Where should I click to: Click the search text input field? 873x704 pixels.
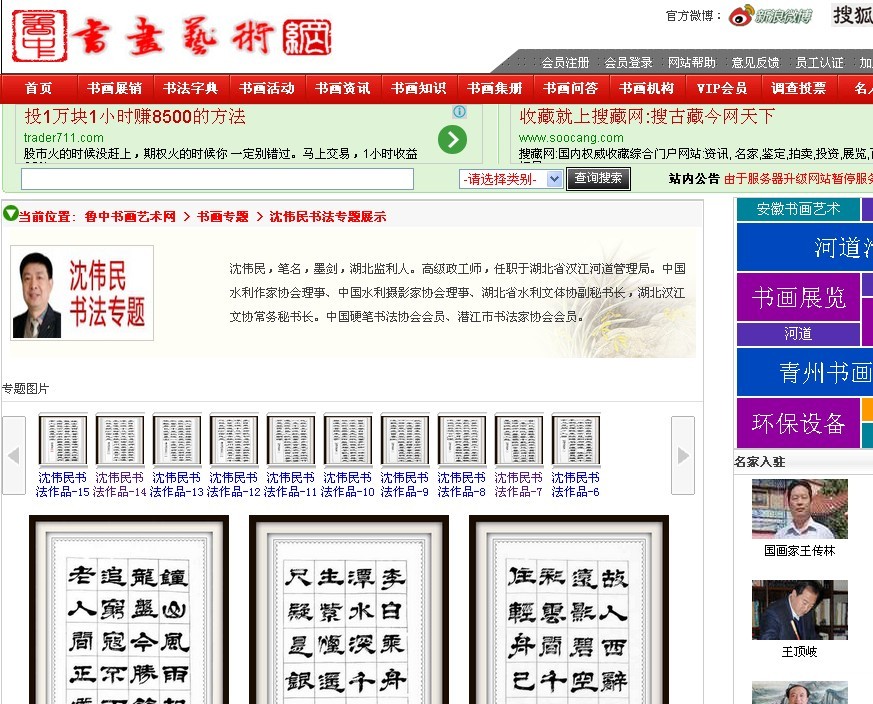tap(217, 179)
